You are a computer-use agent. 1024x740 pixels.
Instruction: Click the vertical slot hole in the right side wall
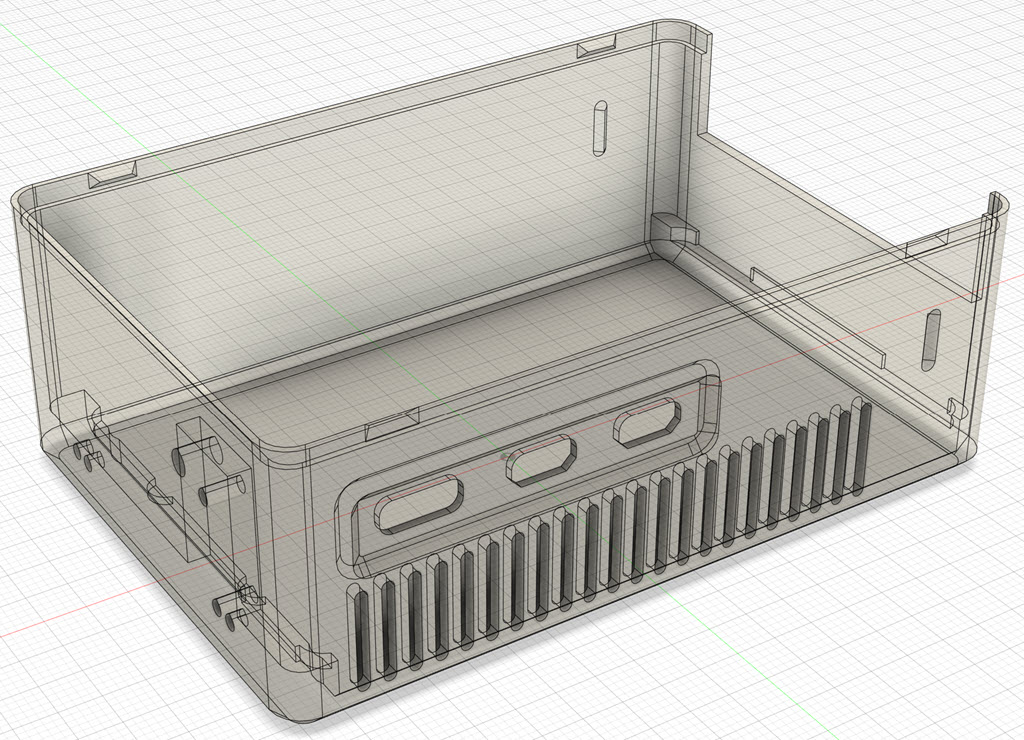(x=931, y=341)
